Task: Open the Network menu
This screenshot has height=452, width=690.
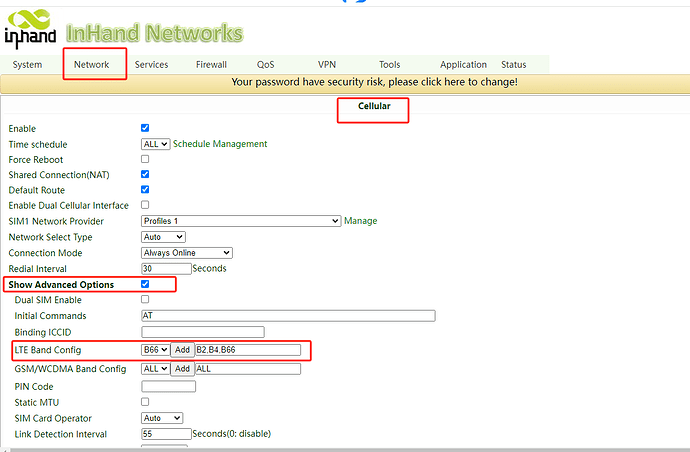Action: (x=92, y=65)
